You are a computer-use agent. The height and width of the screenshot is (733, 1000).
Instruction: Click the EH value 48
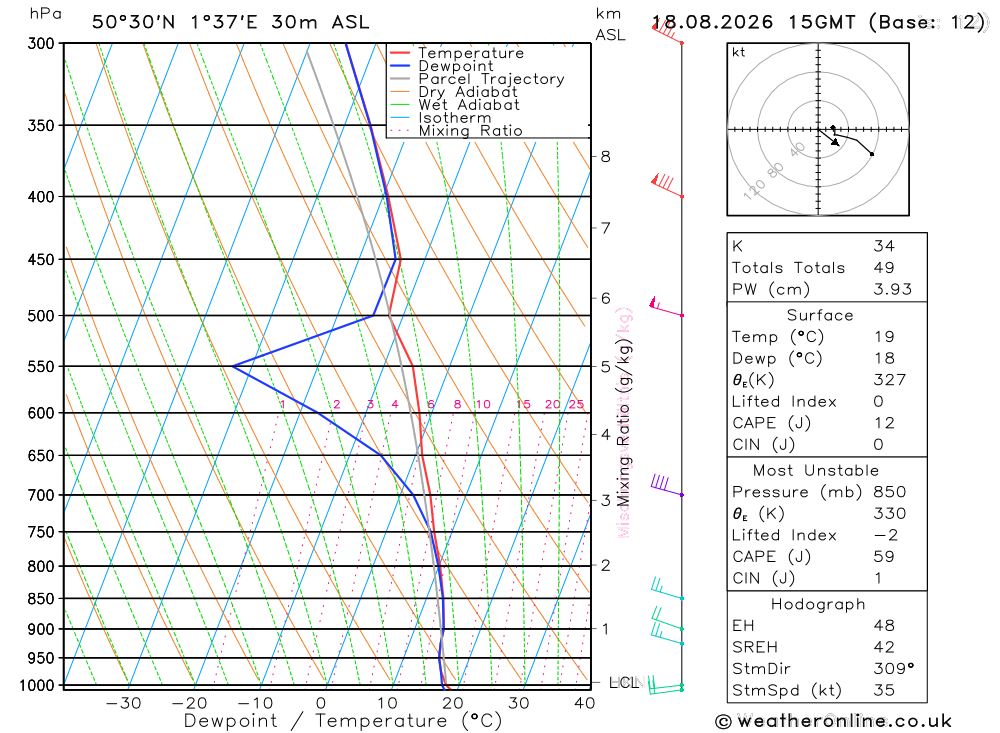[884, 625]
